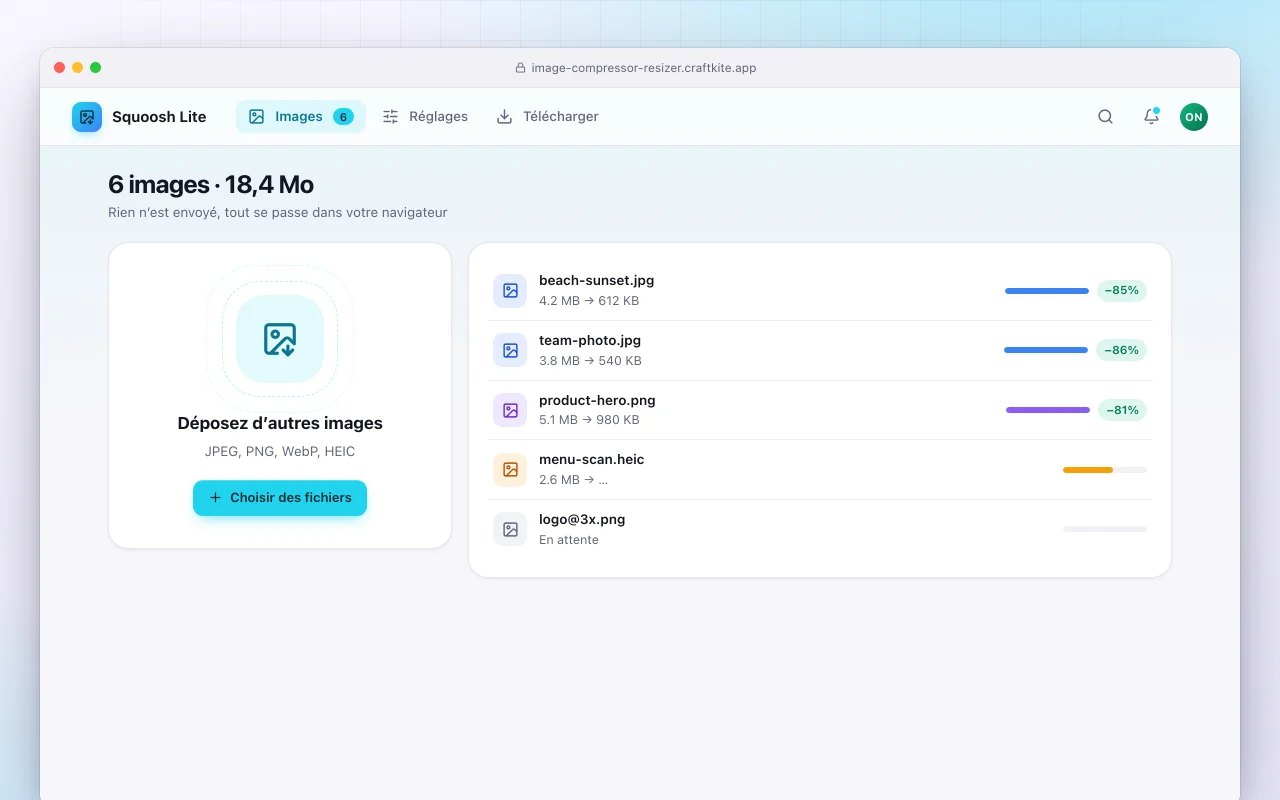The width and height of the screenshot is (1280, 800).
Task: Click the "Déposez d'autres images" text
Action: pyautogui.click(x=280, y=423)
